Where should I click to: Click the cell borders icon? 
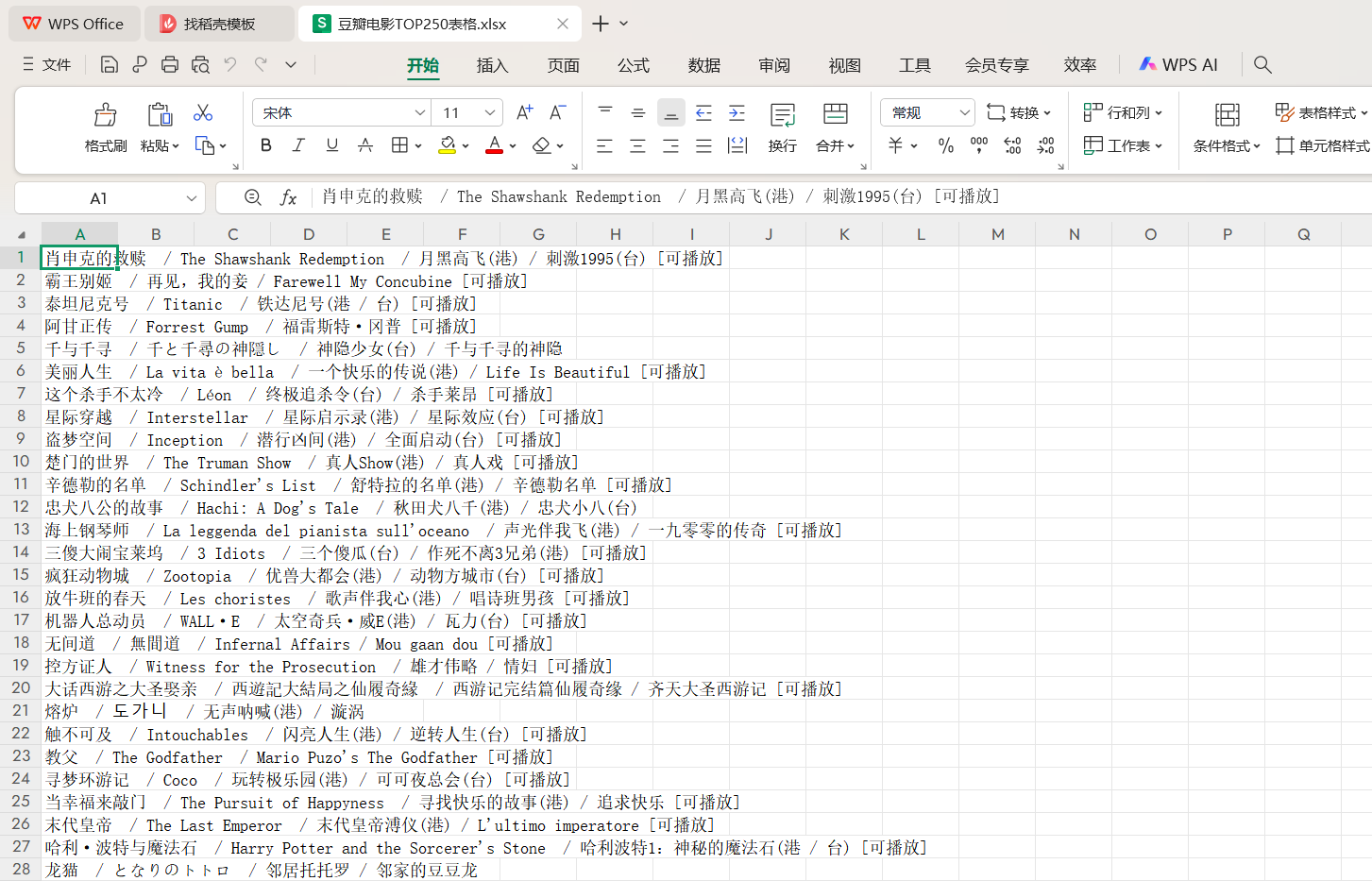(399, 145)
